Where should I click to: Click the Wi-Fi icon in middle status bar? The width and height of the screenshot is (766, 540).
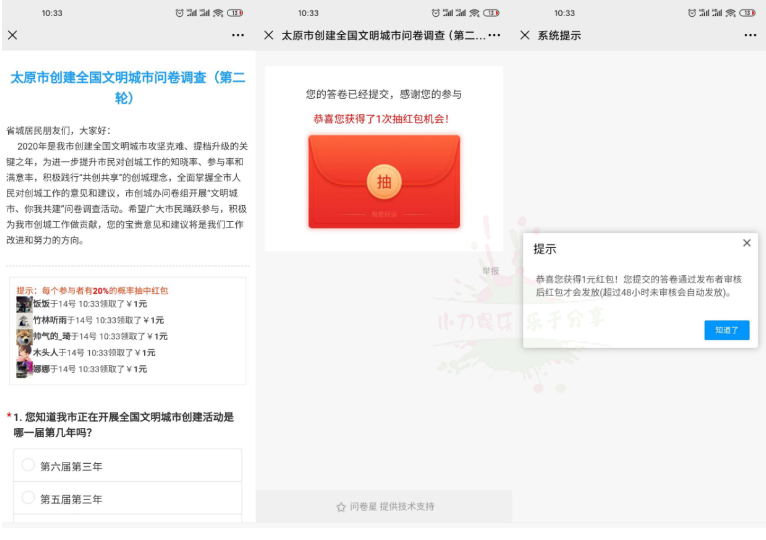click(x=474, y=13)
